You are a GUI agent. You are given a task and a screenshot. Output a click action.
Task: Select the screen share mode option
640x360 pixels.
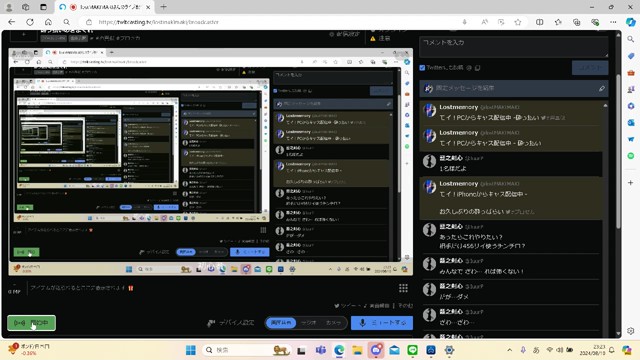(x=281, y=322)
